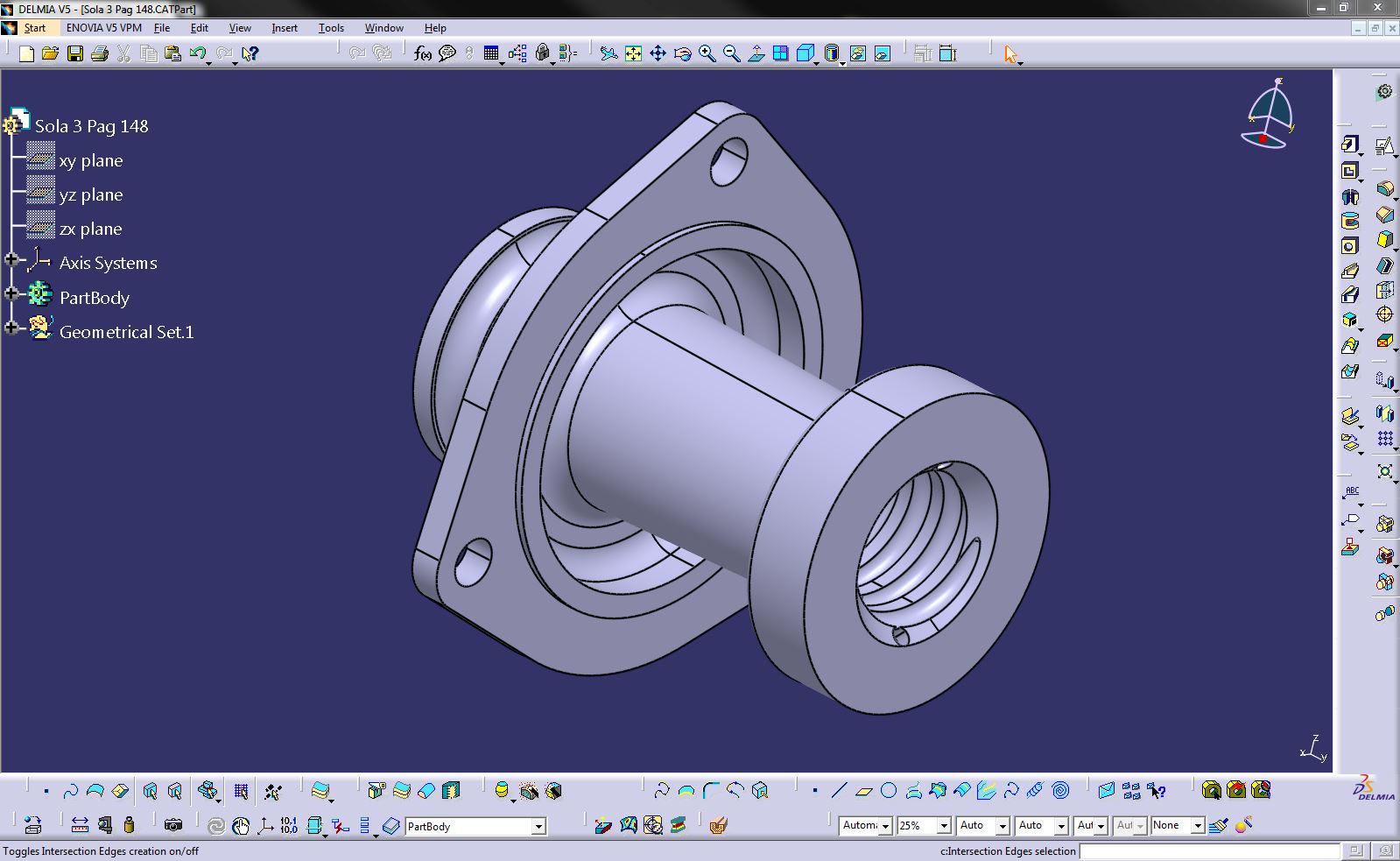Print the current document

(x=100, y=54)
